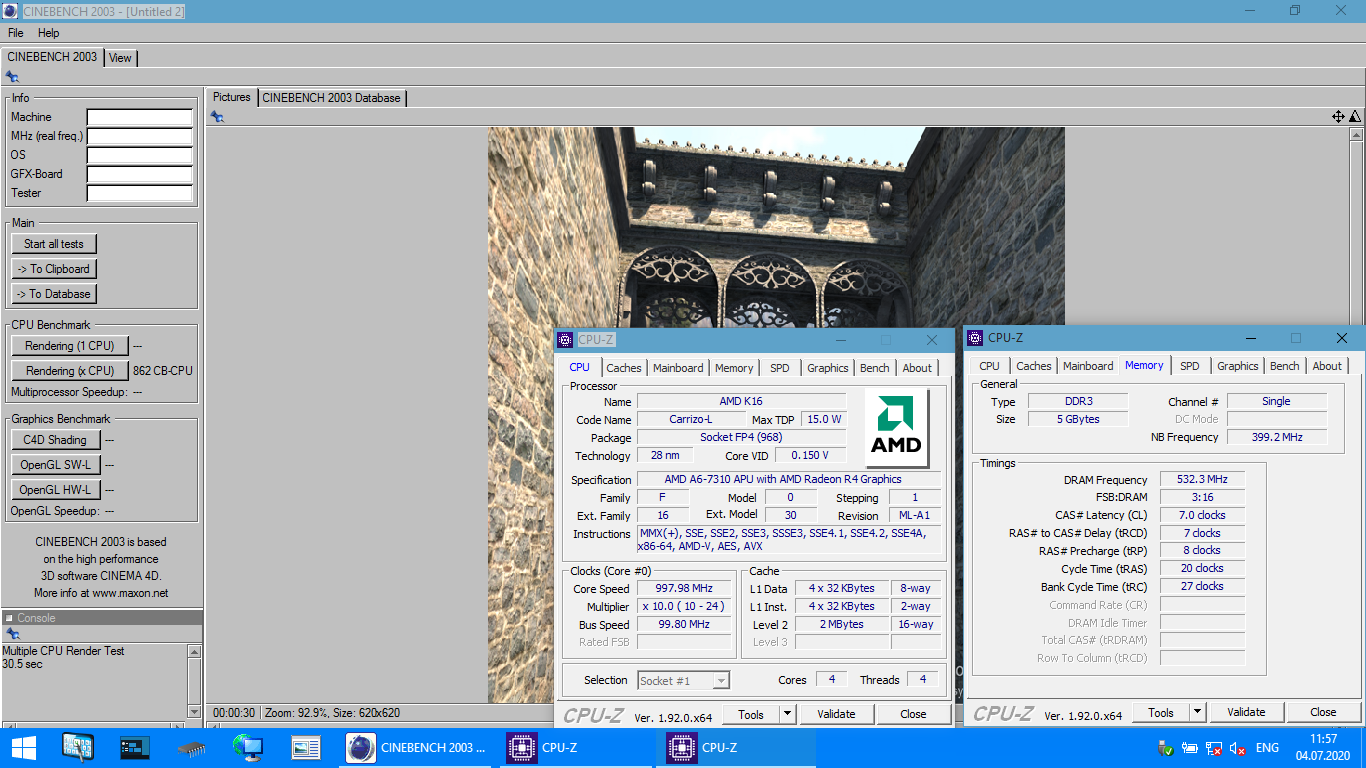Click into the OS input field

tap(139, 156)
